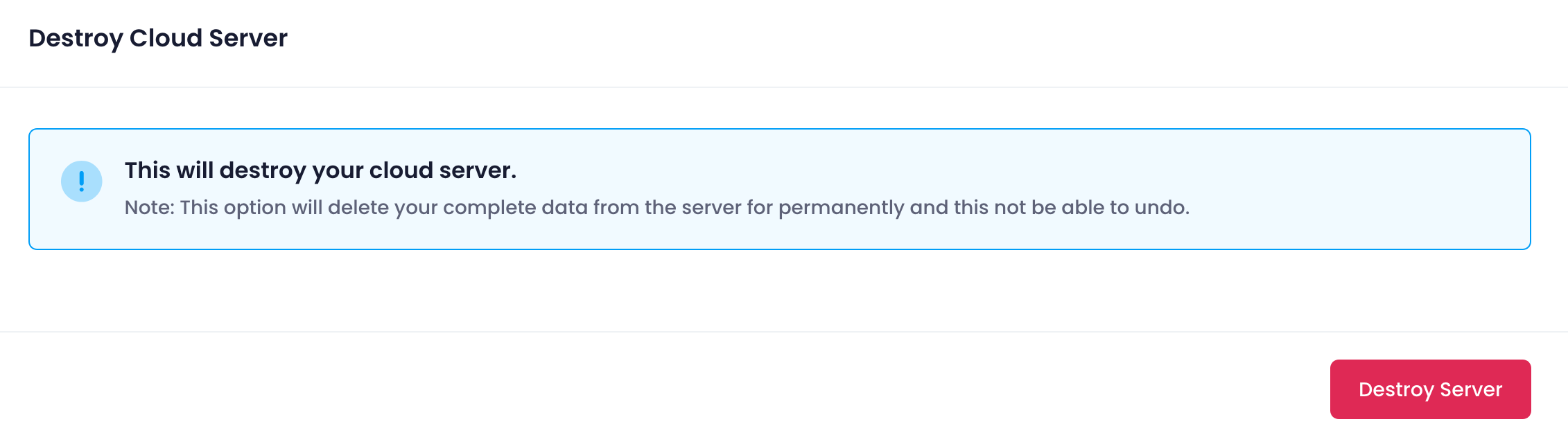Image resolution: width=1568 pixels, height=442 pixels.
Task: Click the word "permanently" in the note
Action: (x=841, y=208)
